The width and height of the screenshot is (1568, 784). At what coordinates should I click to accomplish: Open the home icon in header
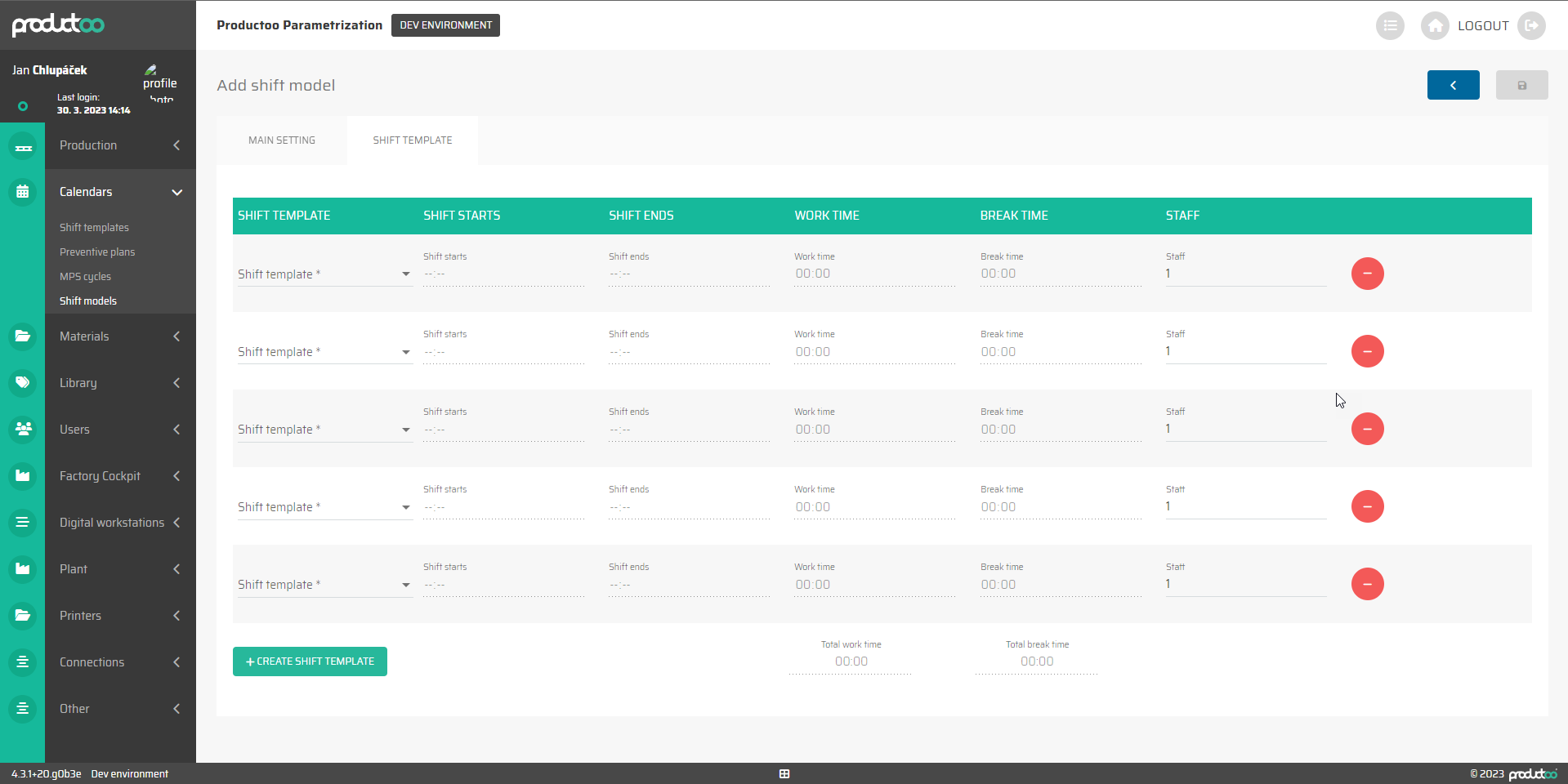(x=1434, y=25)
